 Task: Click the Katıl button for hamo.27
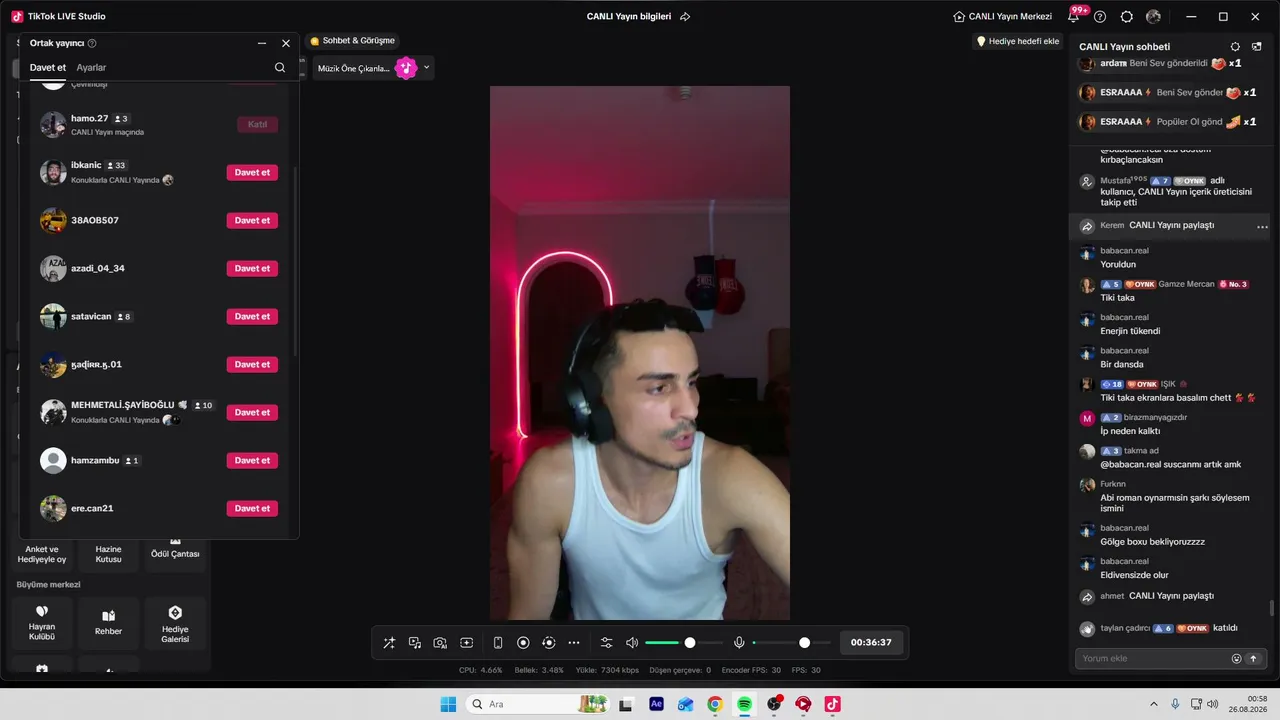coord(257,124)
